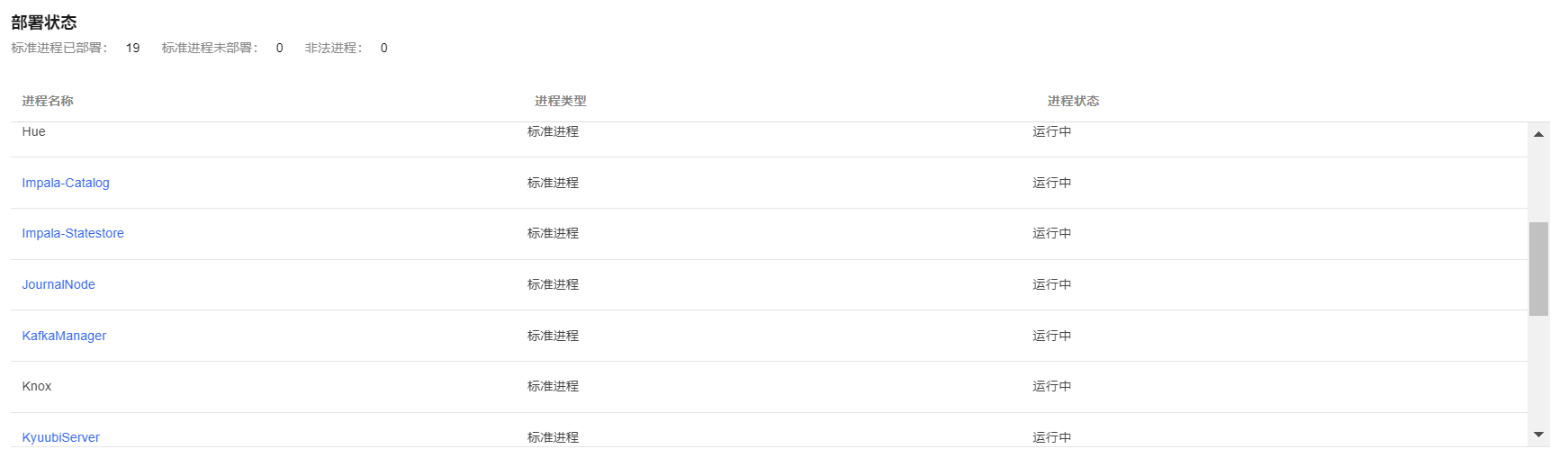Image resolution: width=1568 pixels, height=458 pixels.
Task: Open the Impala-Catalog process link
Action: [66, 183]
